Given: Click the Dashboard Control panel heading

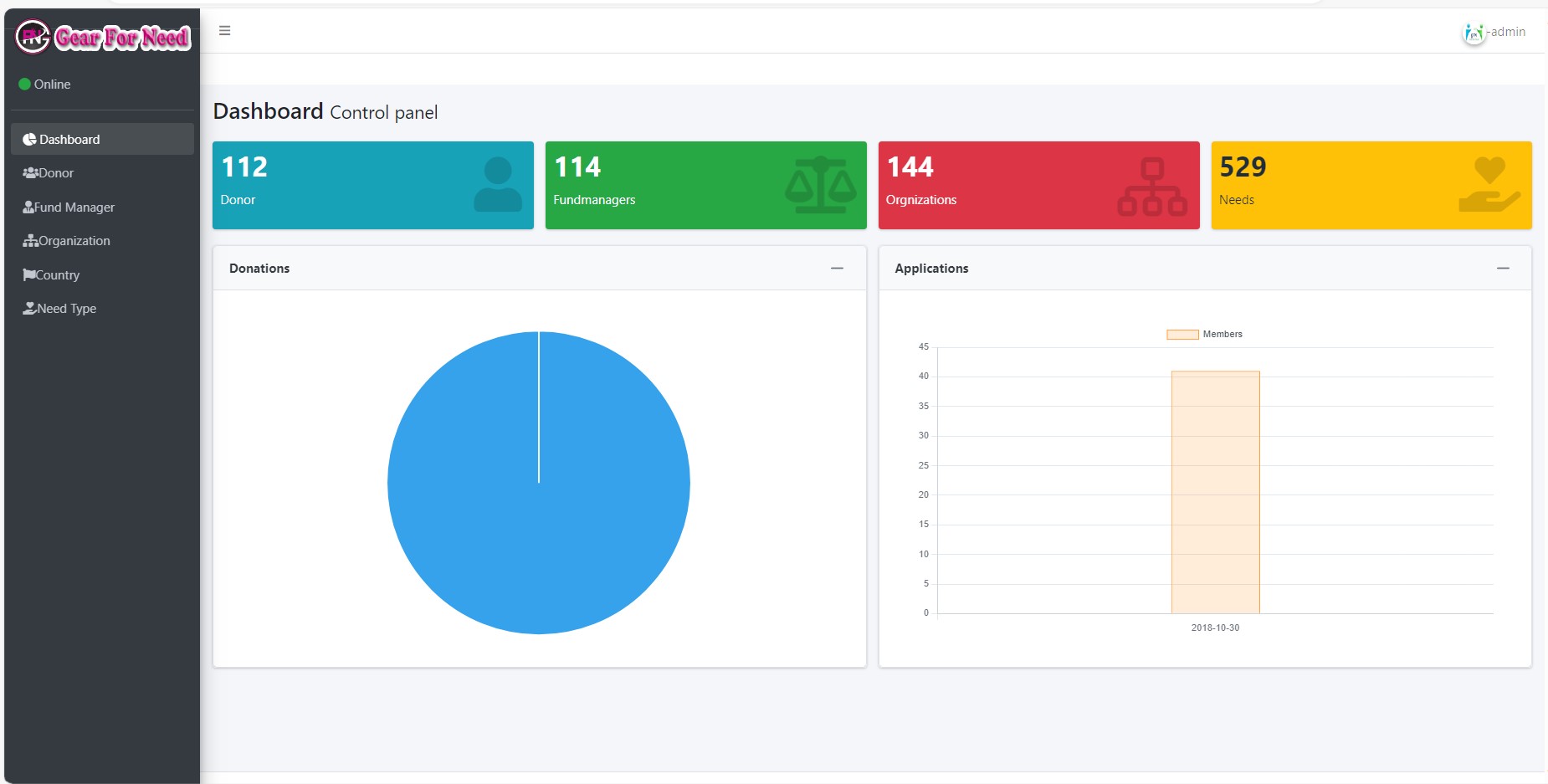Looking at the screenshot, I should click(325, 111).
